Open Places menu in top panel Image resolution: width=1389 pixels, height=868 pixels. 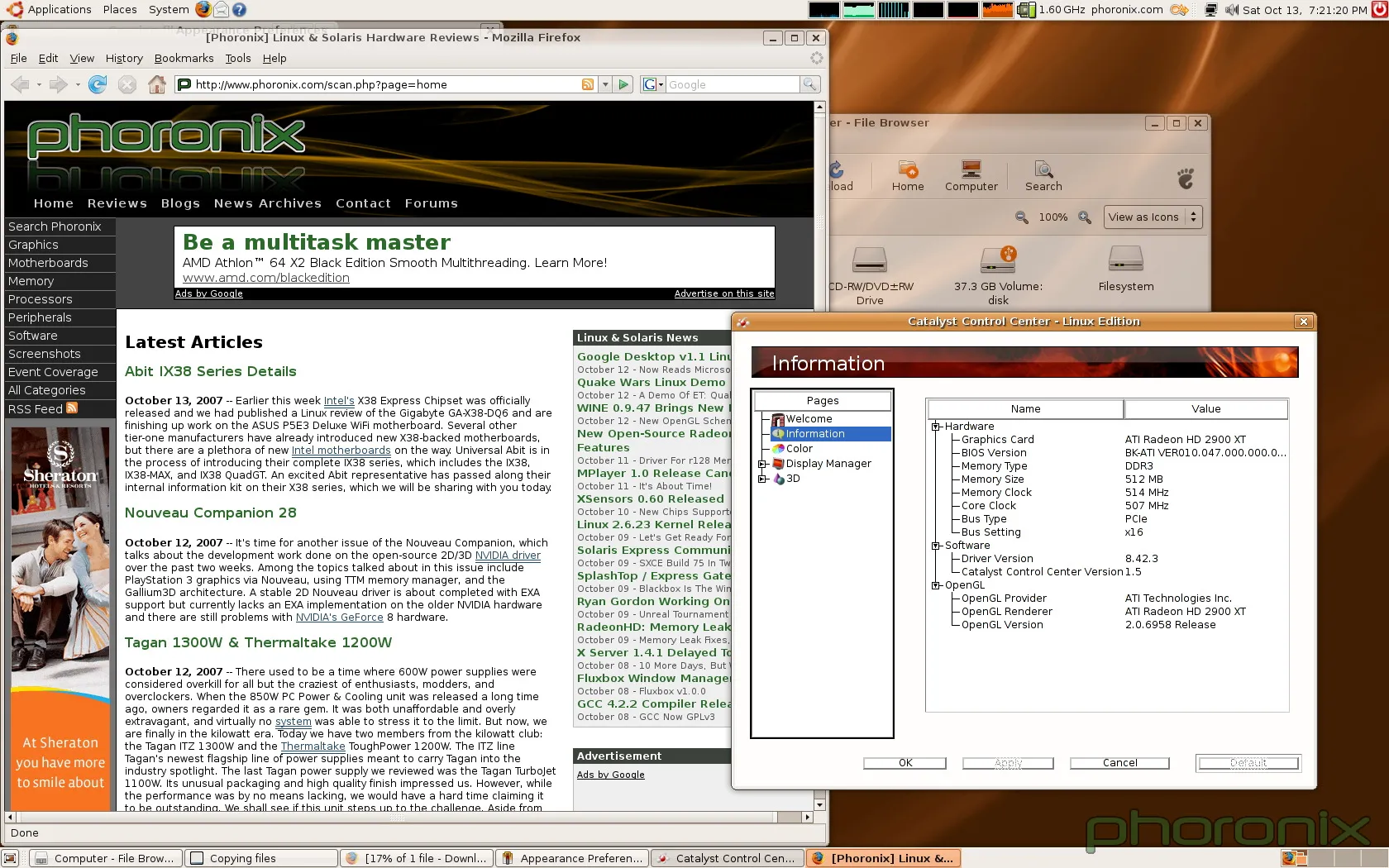pos(120,10)
